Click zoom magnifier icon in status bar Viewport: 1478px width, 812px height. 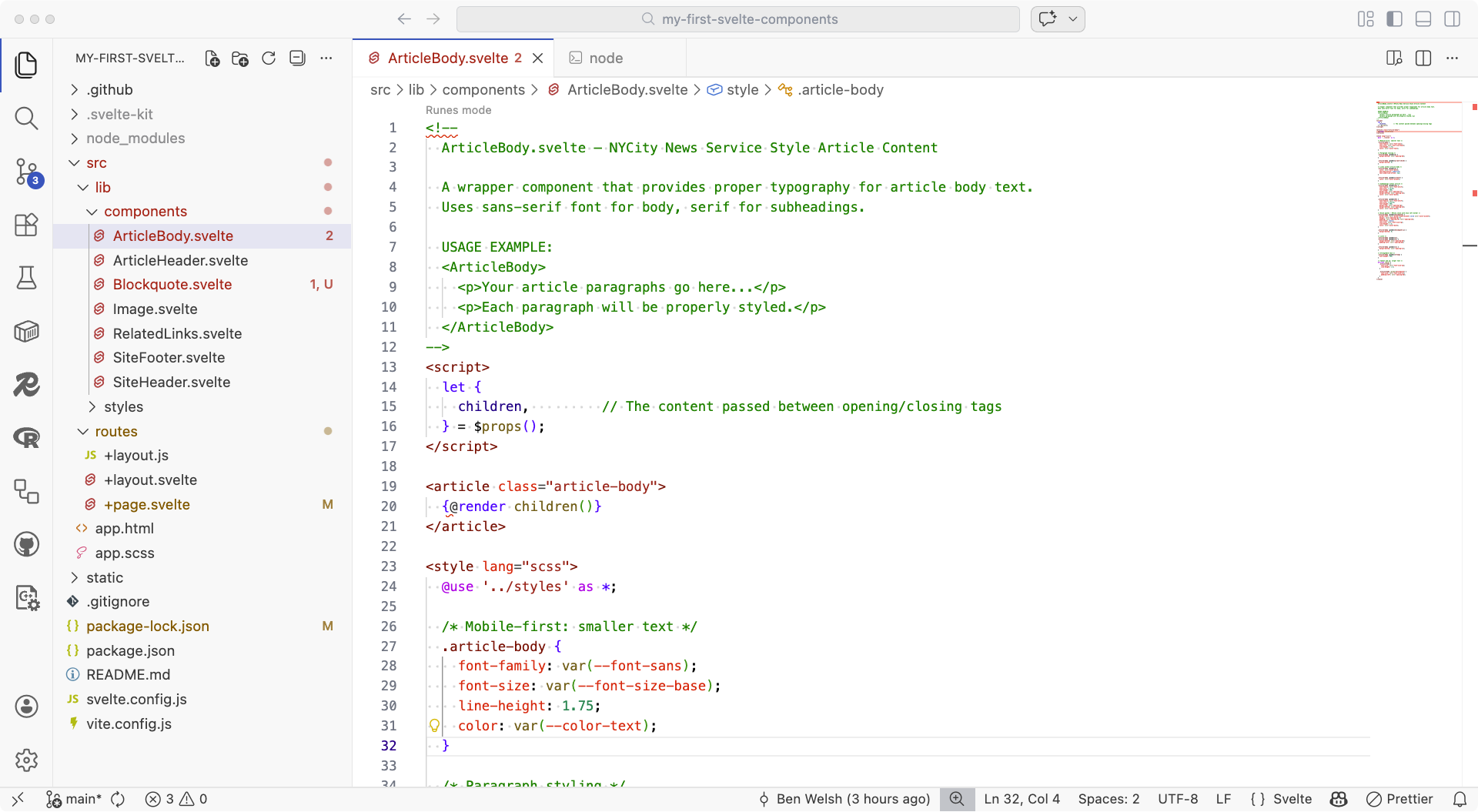pos(957,800)
